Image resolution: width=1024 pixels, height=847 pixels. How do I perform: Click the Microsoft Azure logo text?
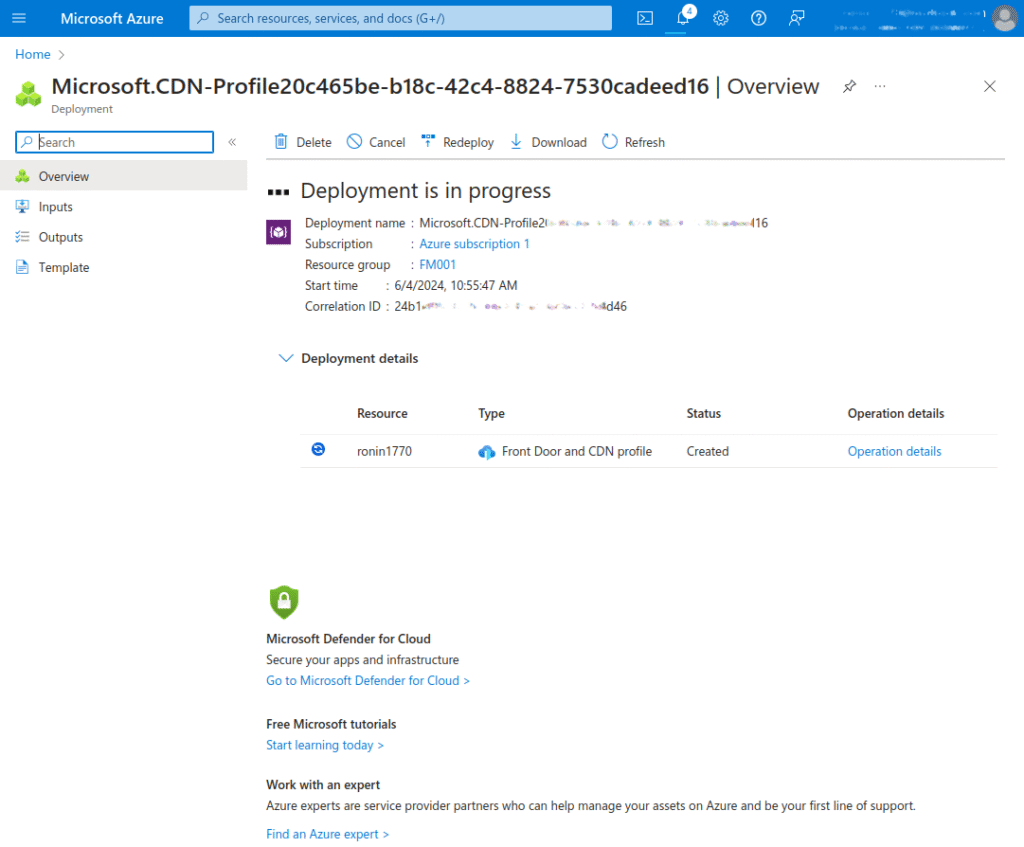click(x=112, y=18)
